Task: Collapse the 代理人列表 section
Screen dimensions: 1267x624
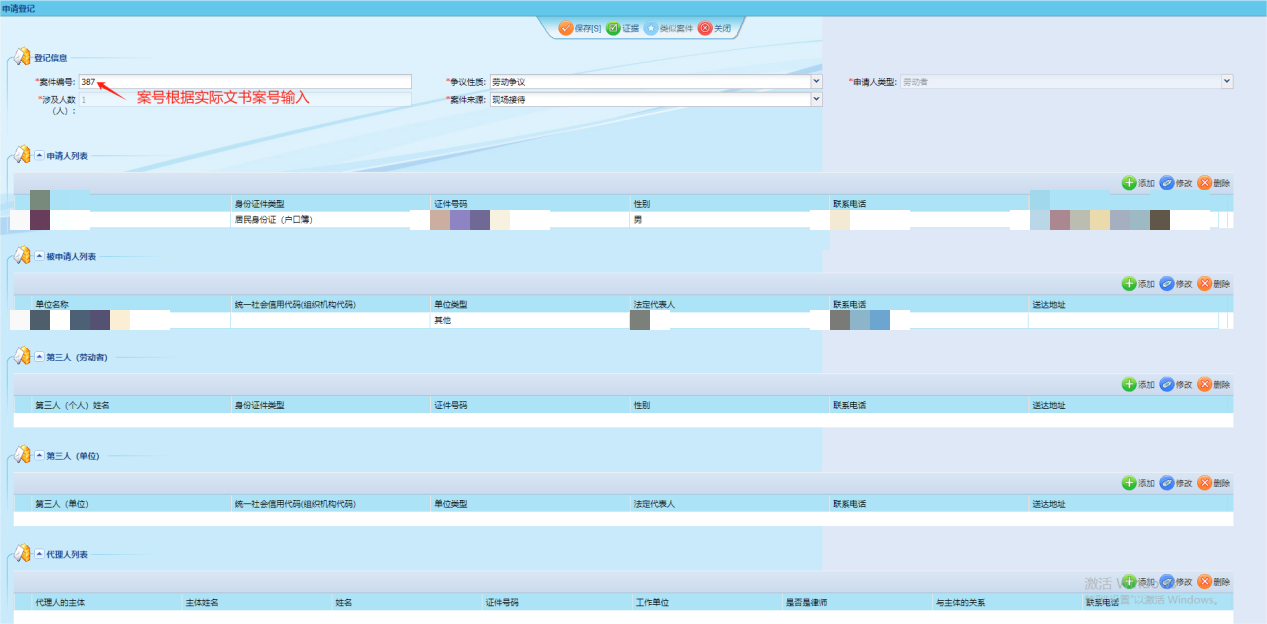Action: [x=39, y=554]
